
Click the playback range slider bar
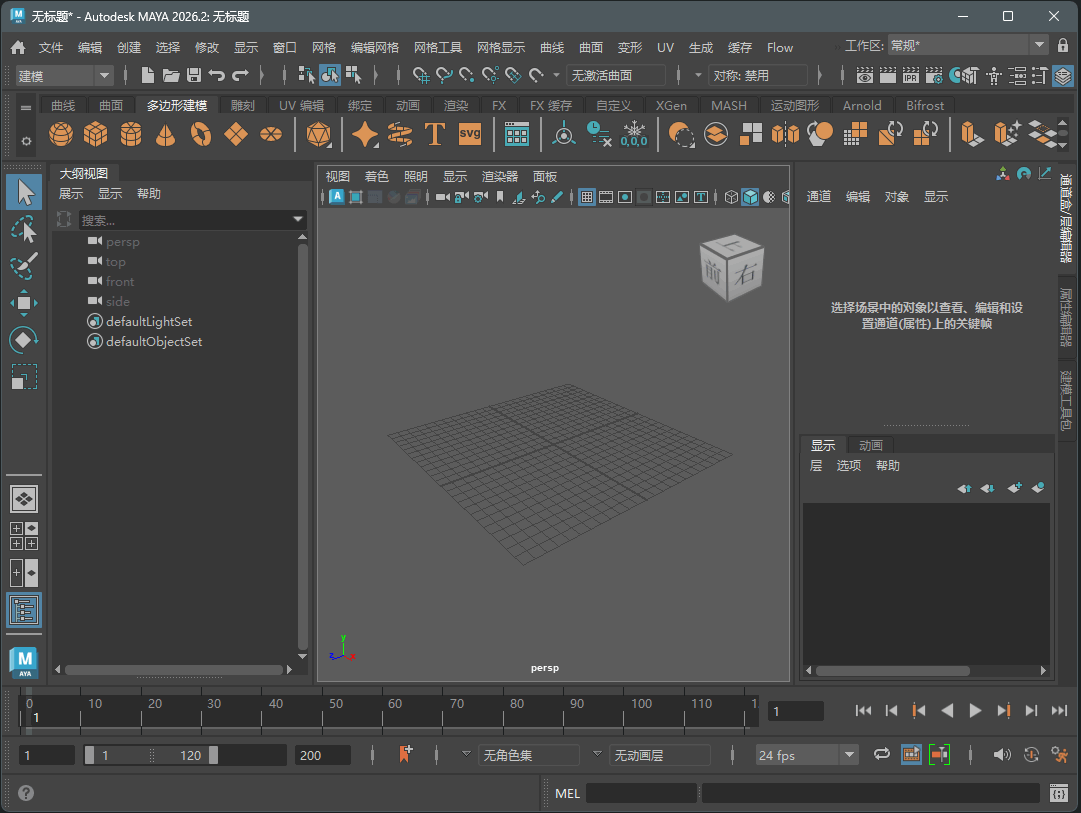pyautogui.click(x=150, y=755)
